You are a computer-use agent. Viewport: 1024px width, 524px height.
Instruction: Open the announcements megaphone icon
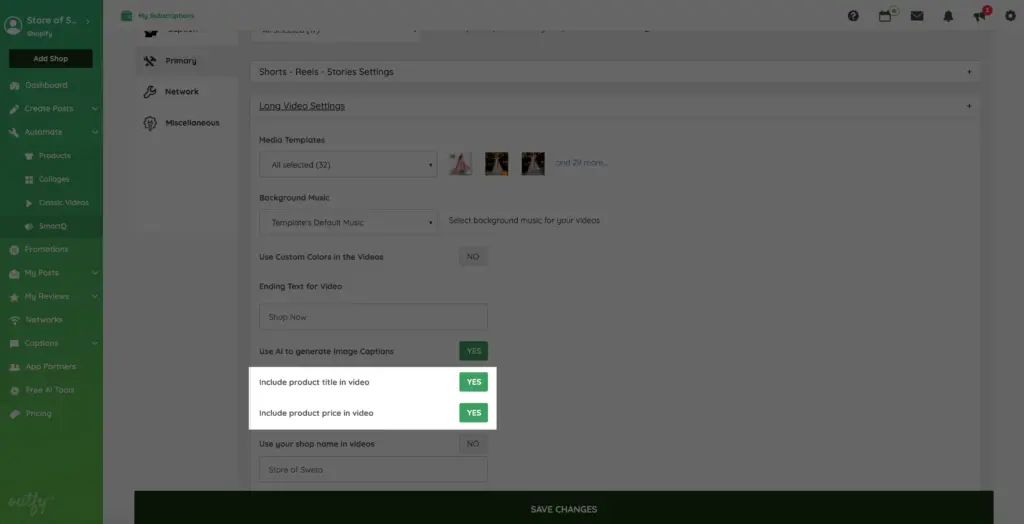(980, 16)
